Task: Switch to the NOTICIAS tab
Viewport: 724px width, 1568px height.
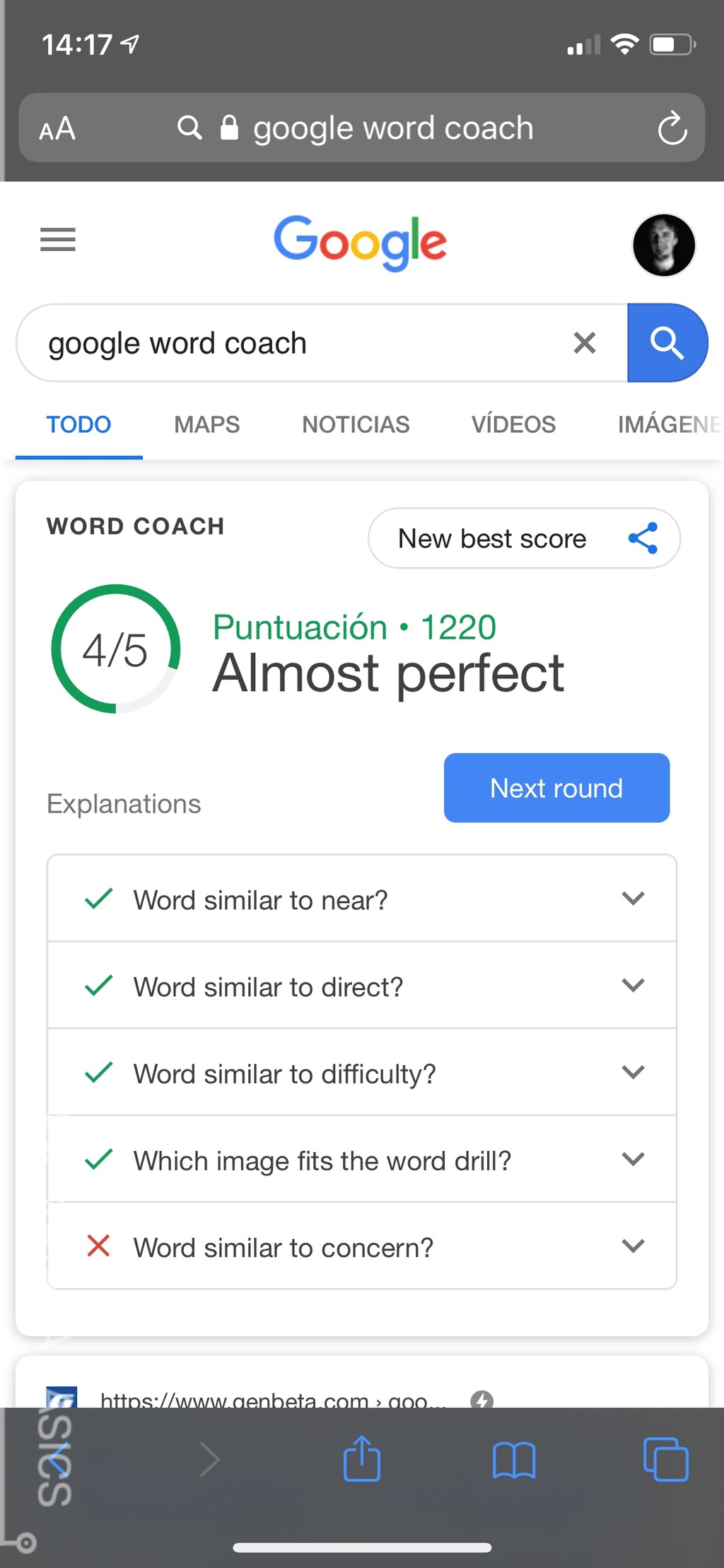Action: [x=356, y=424]
